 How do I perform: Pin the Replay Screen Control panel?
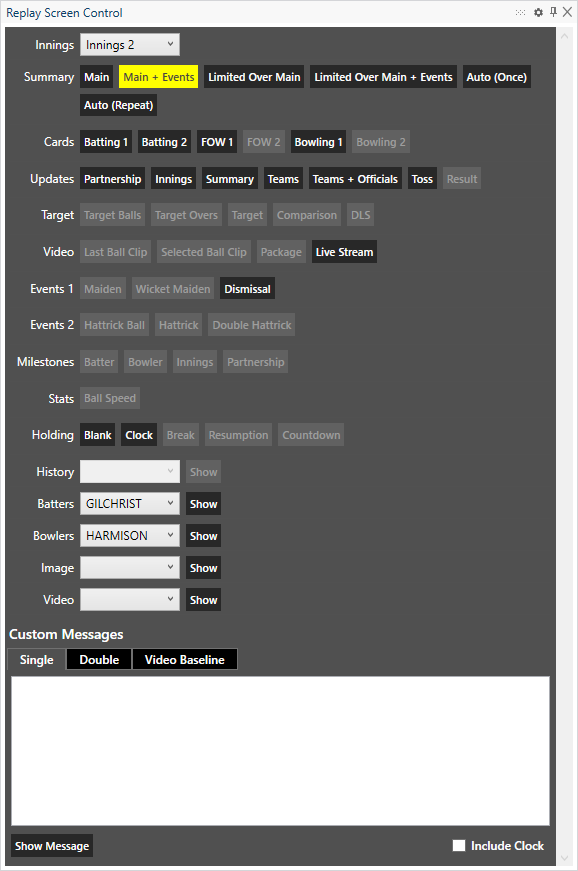(x=553, y=12)
